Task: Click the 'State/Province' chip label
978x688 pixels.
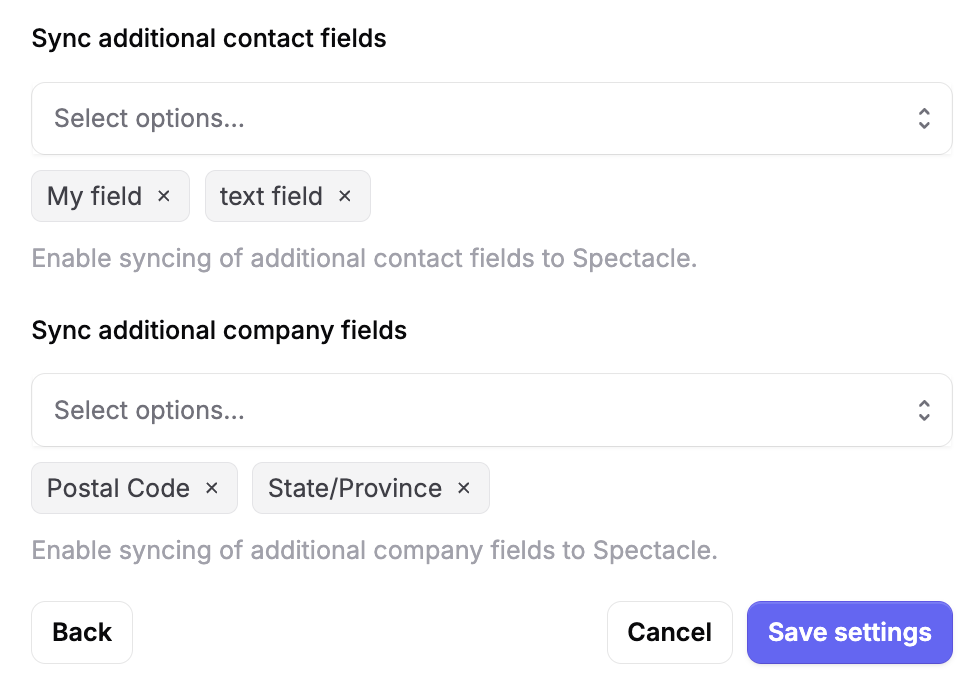Action: (x=355, y=488)
